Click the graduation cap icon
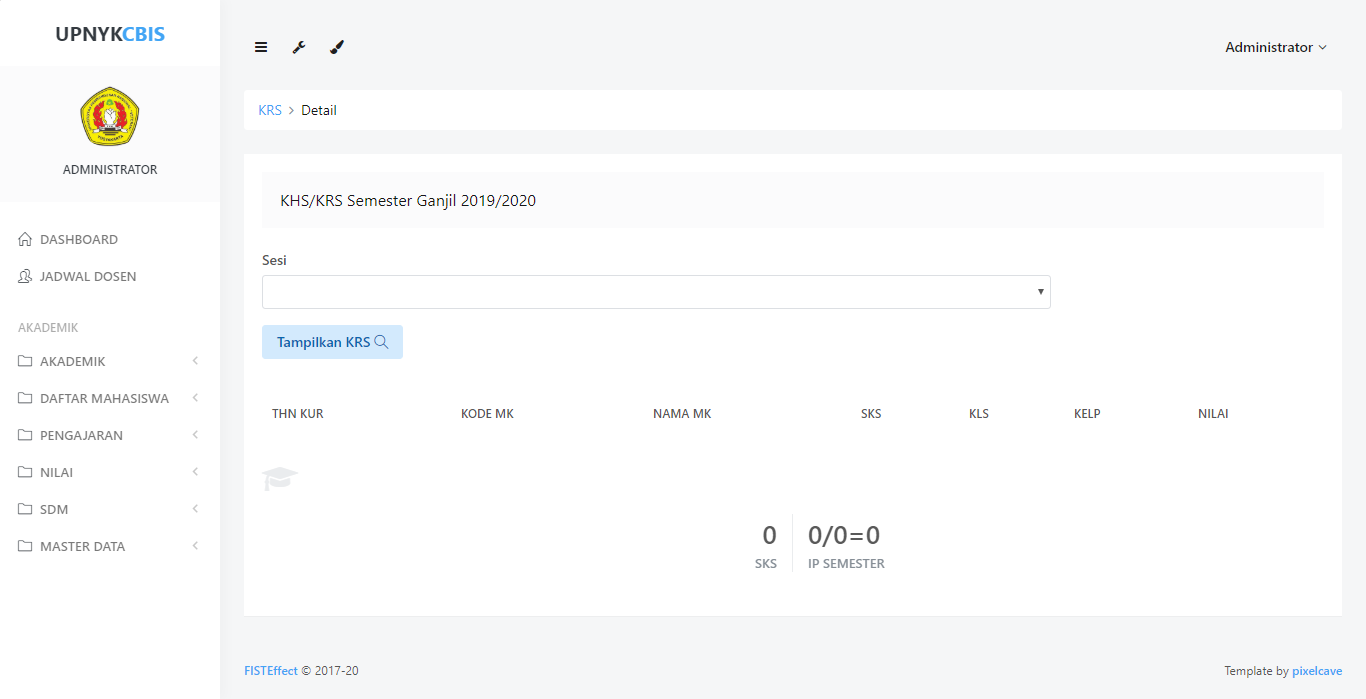Image resolution: width=1366 pixels, height=699 pixels. pyautogui.click(x=280, y=479)
